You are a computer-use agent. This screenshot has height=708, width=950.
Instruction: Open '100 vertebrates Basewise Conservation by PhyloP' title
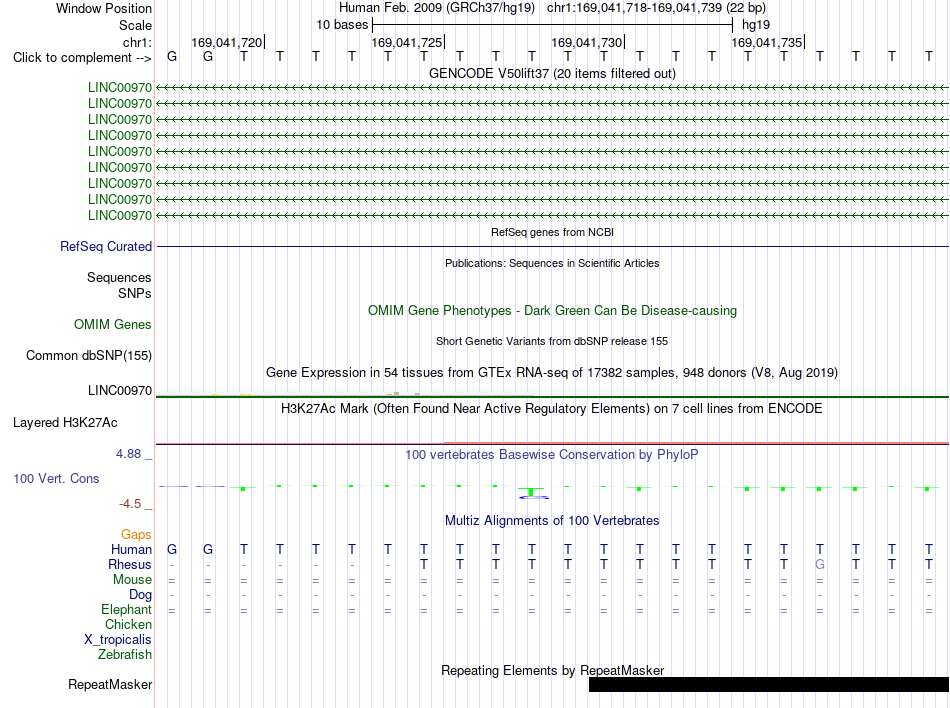pyautogui.click(x=552, y=454)
